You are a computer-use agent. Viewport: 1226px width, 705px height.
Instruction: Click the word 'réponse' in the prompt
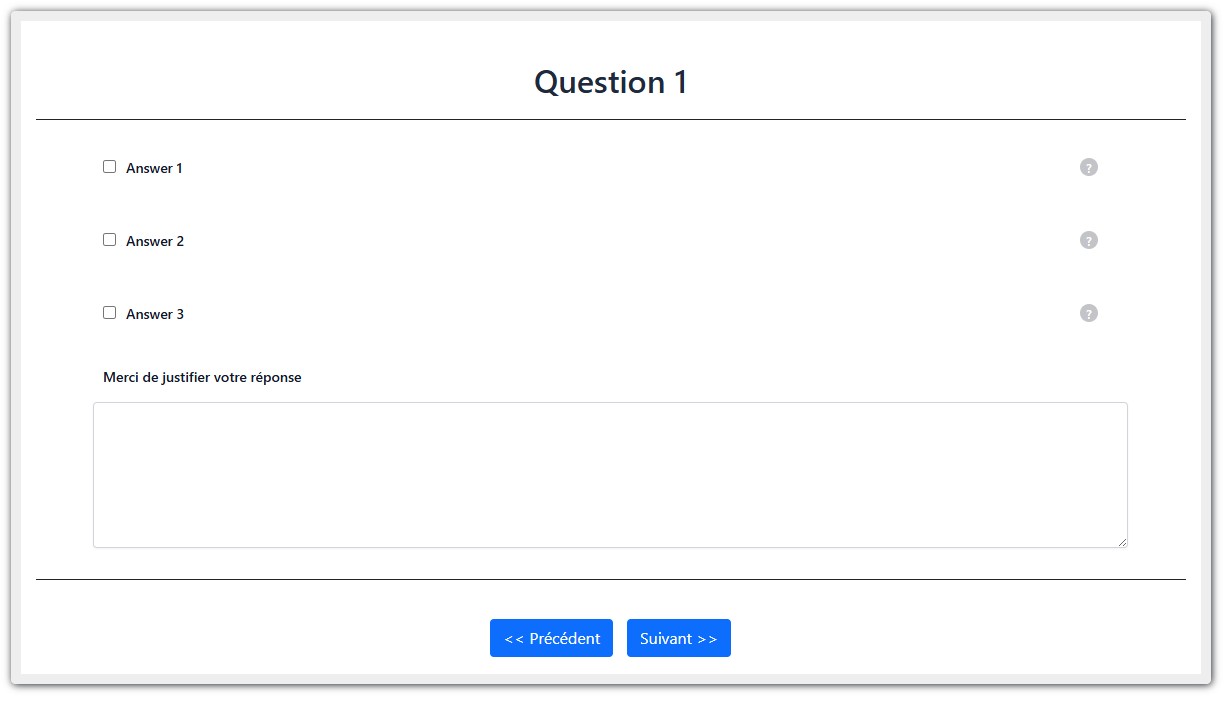point(275,378)
